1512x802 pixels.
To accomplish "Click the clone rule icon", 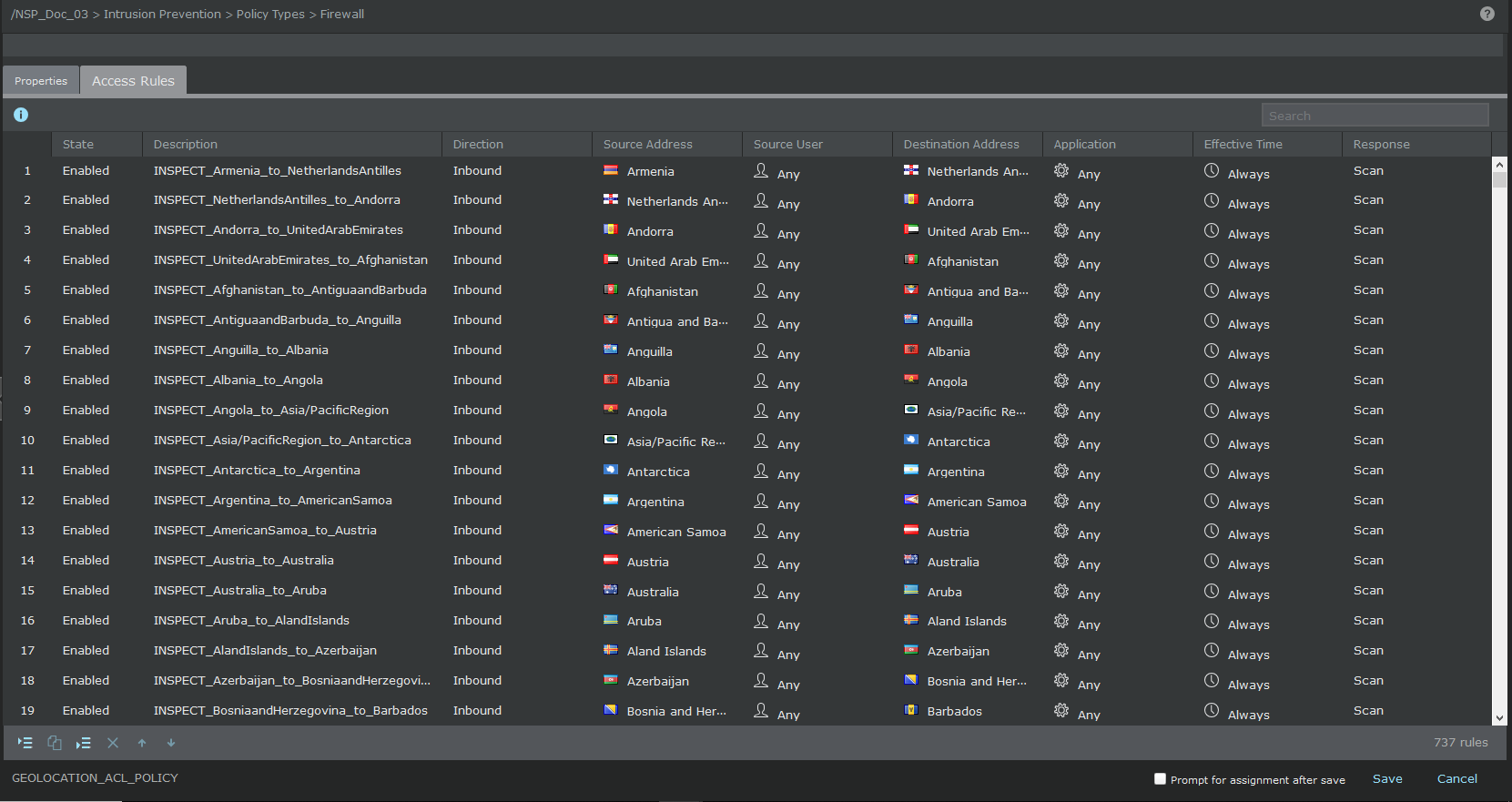I will [x=55, y=743].
